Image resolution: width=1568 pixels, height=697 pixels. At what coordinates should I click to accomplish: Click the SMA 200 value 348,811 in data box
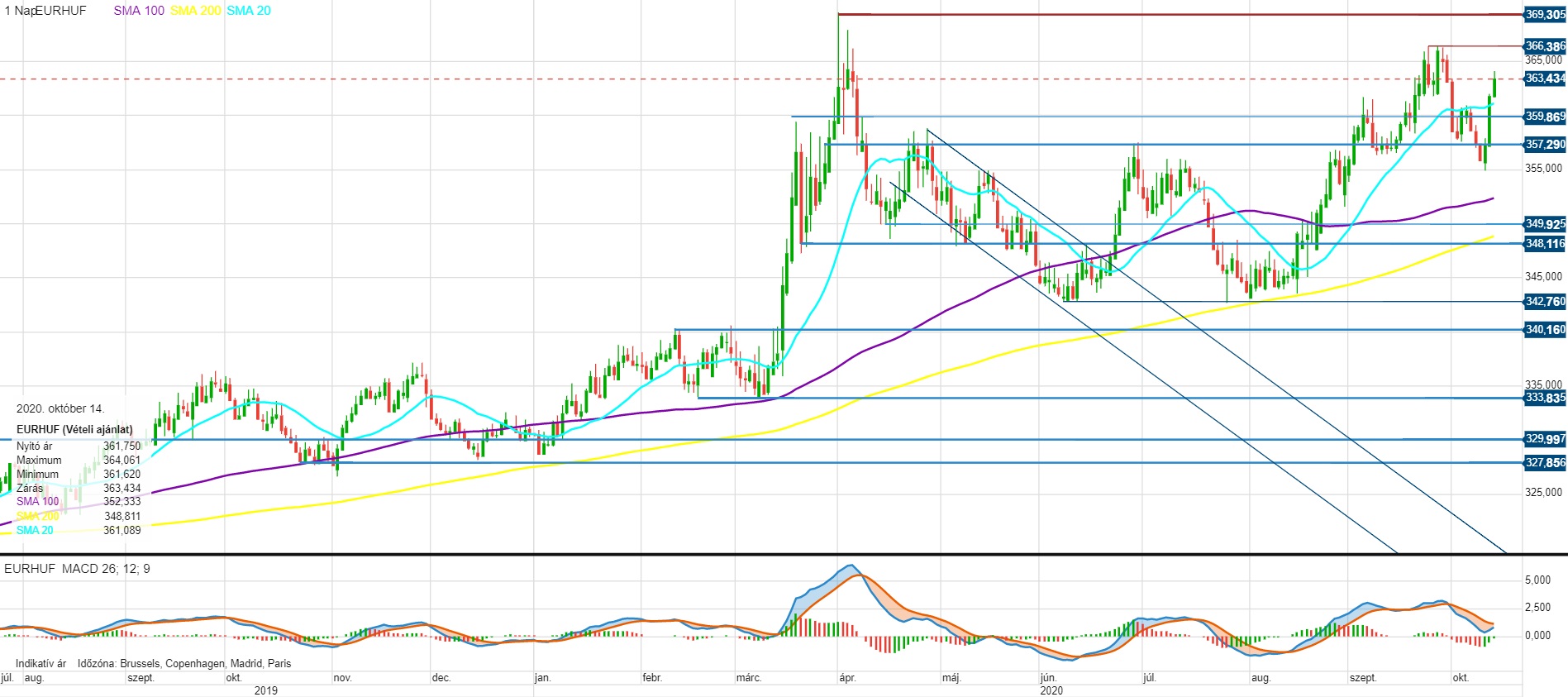[122, 516]
